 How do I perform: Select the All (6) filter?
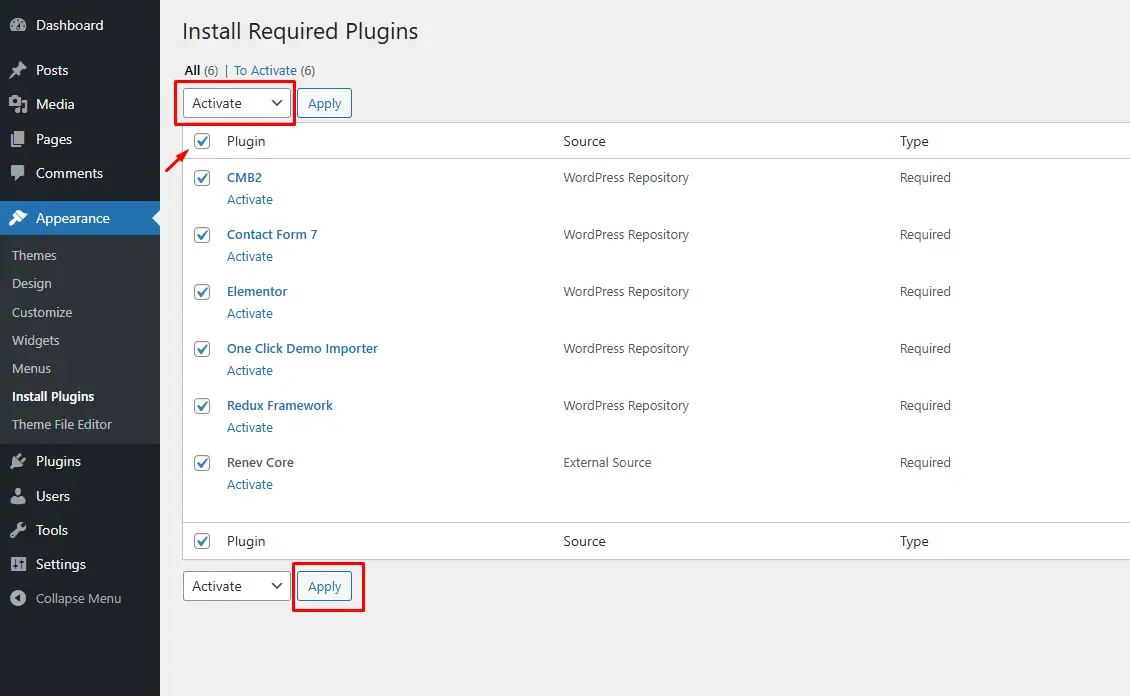coord(201,71)
